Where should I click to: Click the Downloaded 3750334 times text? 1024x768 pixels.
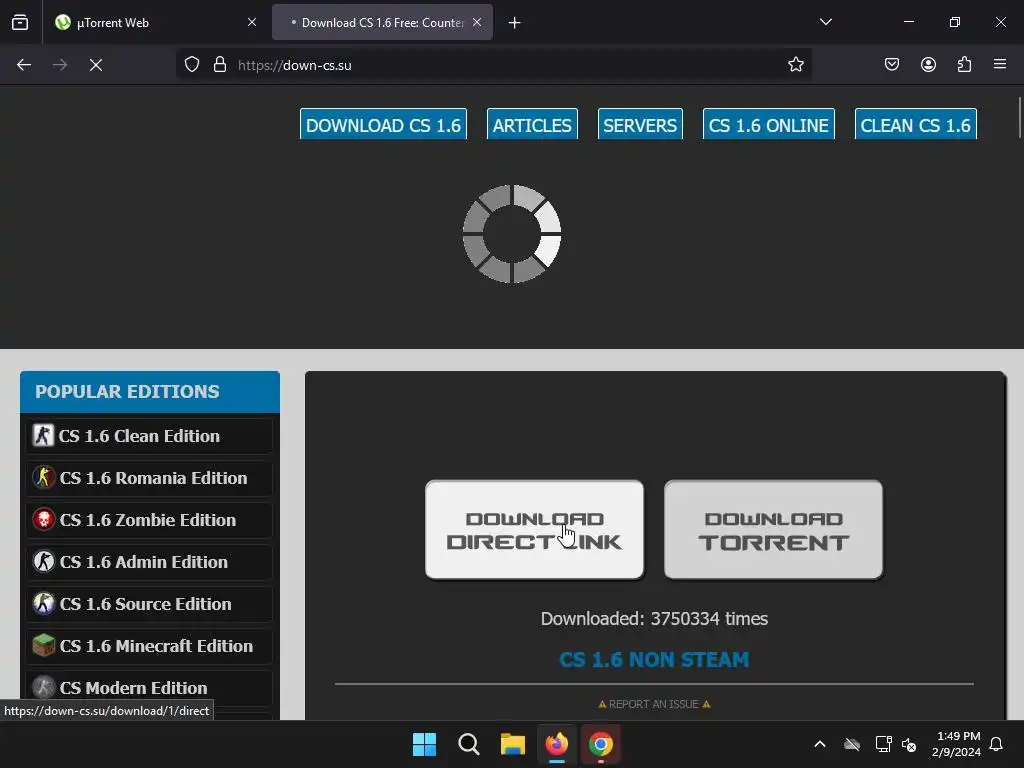click(x=654, y=618)
